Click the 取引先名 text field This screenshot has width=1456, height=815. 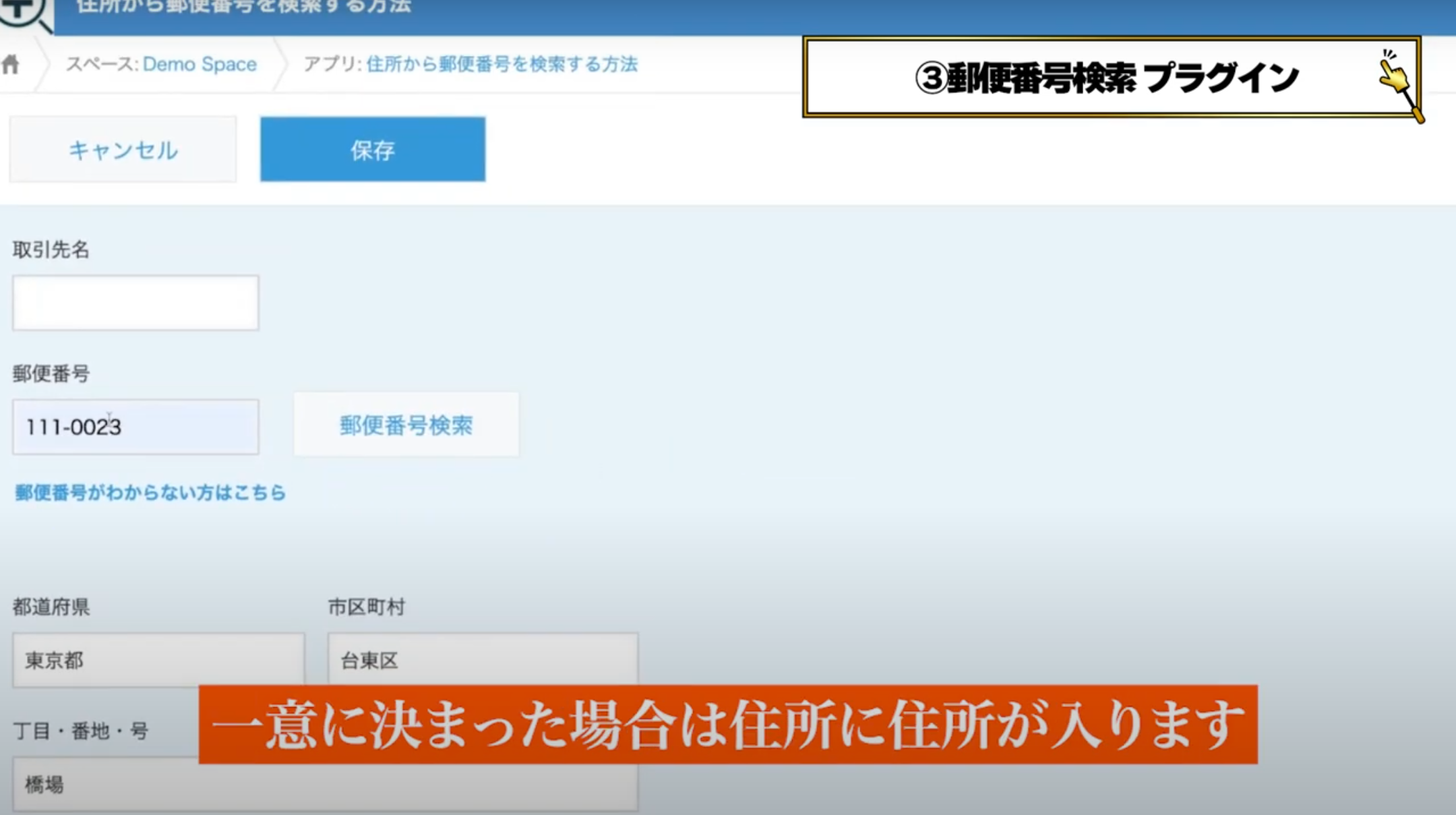coord(135,303)
